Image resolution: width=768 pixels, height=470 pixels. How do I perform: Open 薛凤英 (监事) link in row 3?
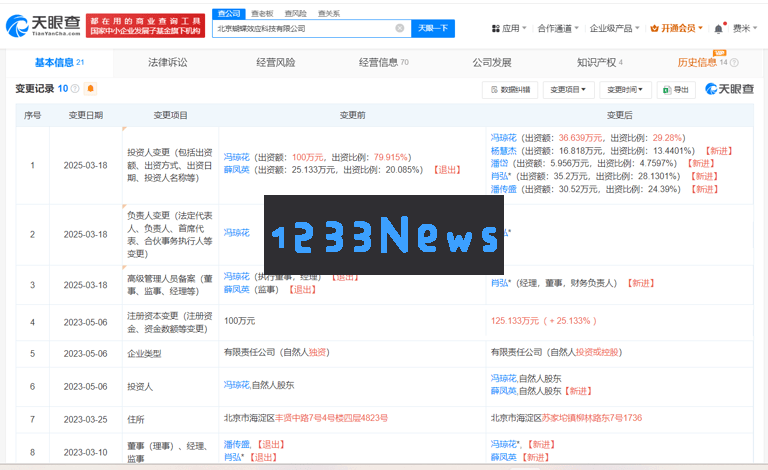[237, 289]
